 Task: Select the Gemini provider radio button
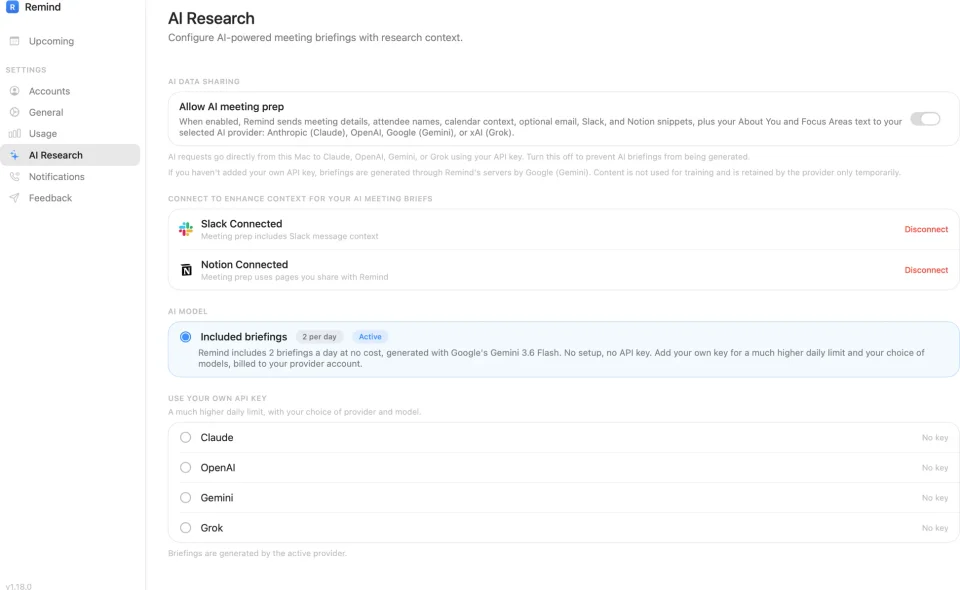coord(186,498)
